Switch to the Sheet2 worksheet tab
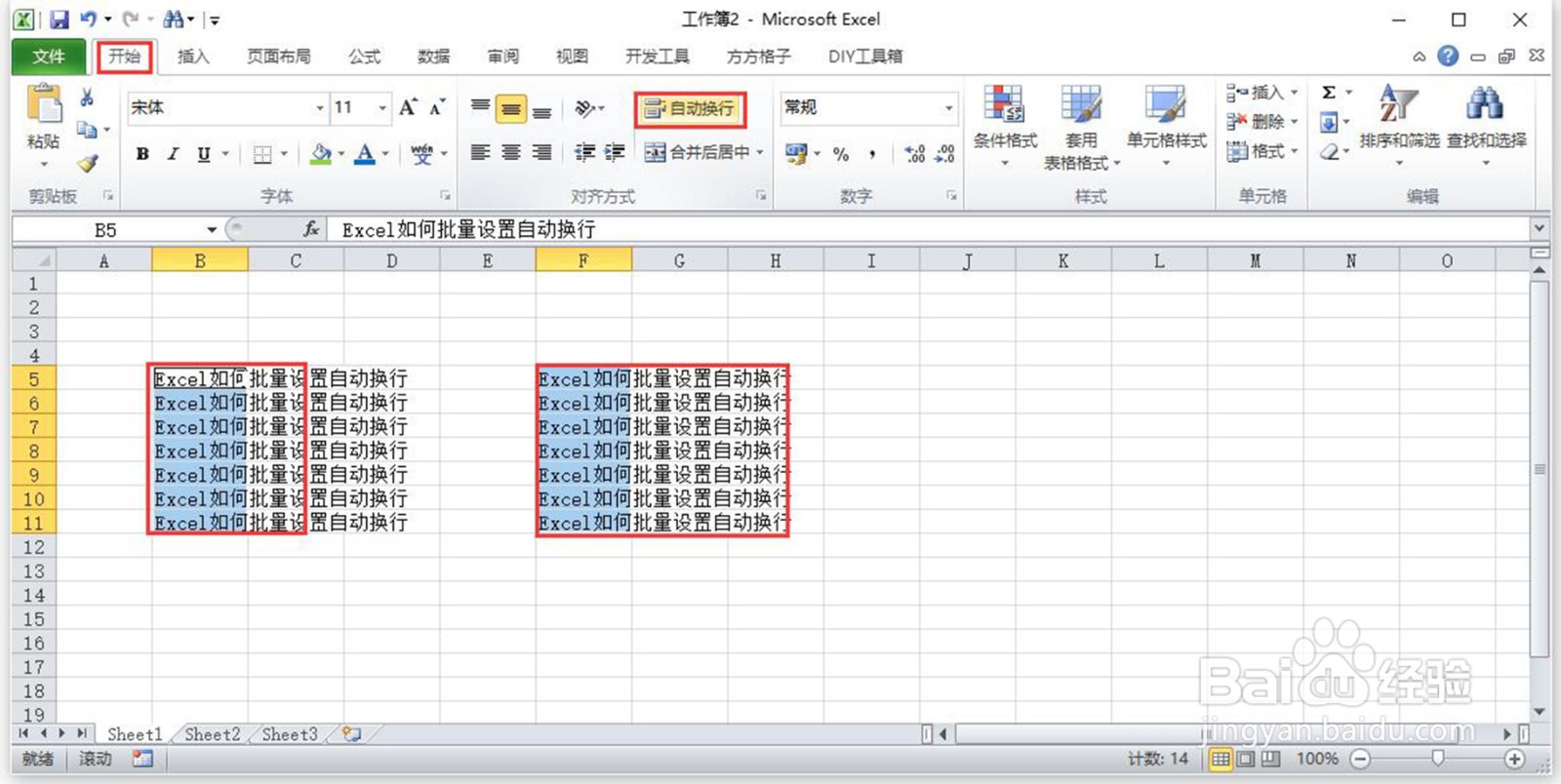 click(x=212, y=734)
